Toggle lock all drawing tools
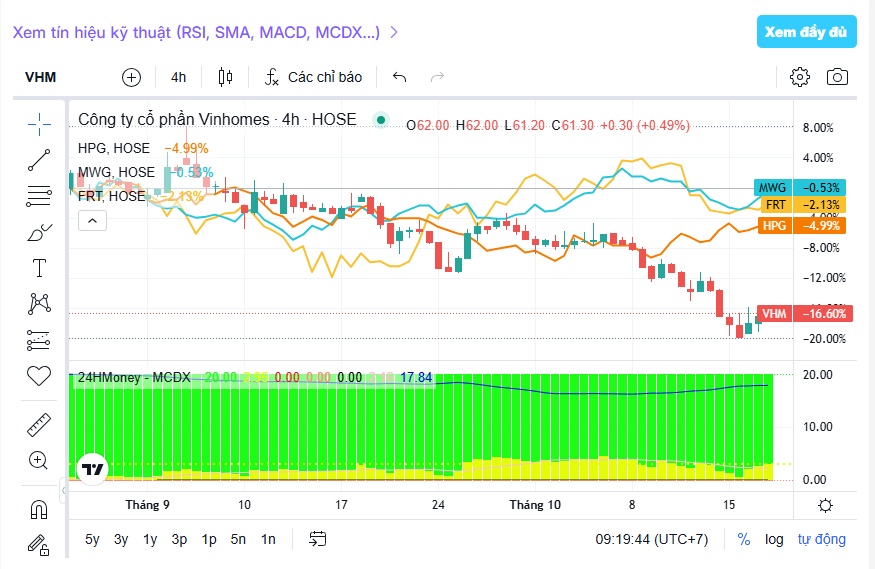Screen dimensions: 875x569 coord(39,545)
